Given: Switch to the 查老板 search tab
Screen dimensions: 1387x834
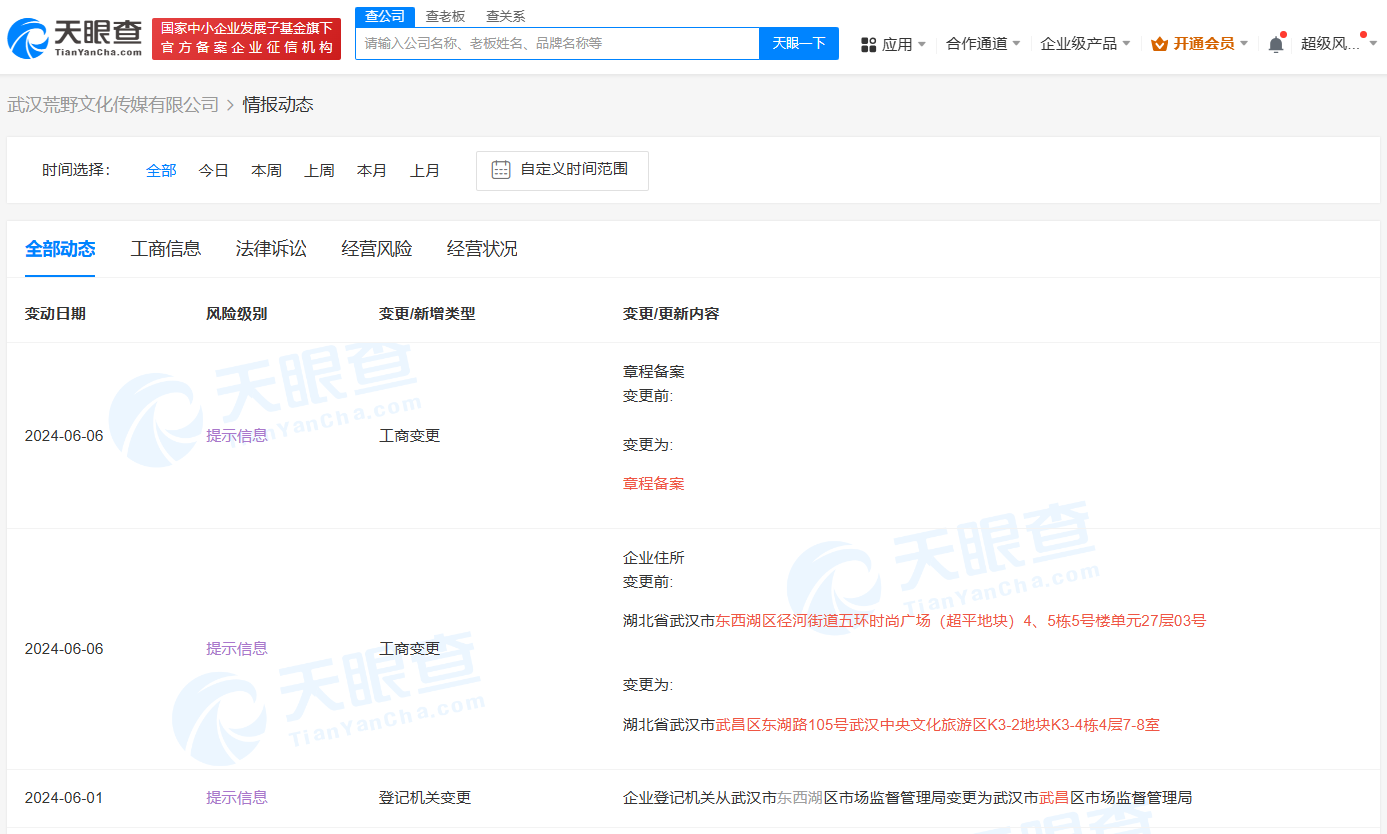Looking at the screenshot, I should (445, 16).
